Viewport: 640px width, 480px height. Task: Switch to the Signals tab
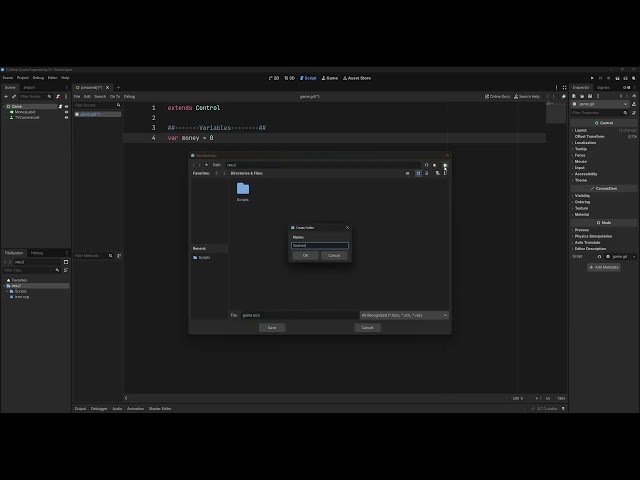[x=603, y=87]
